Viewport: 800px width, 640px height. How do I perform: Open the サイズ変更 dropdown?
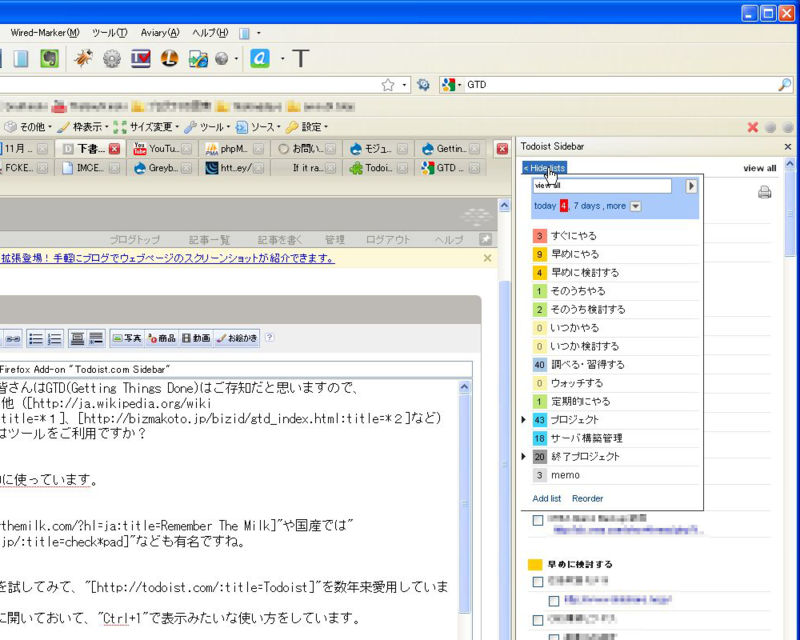pyautogui.click(x=147, y=127)
